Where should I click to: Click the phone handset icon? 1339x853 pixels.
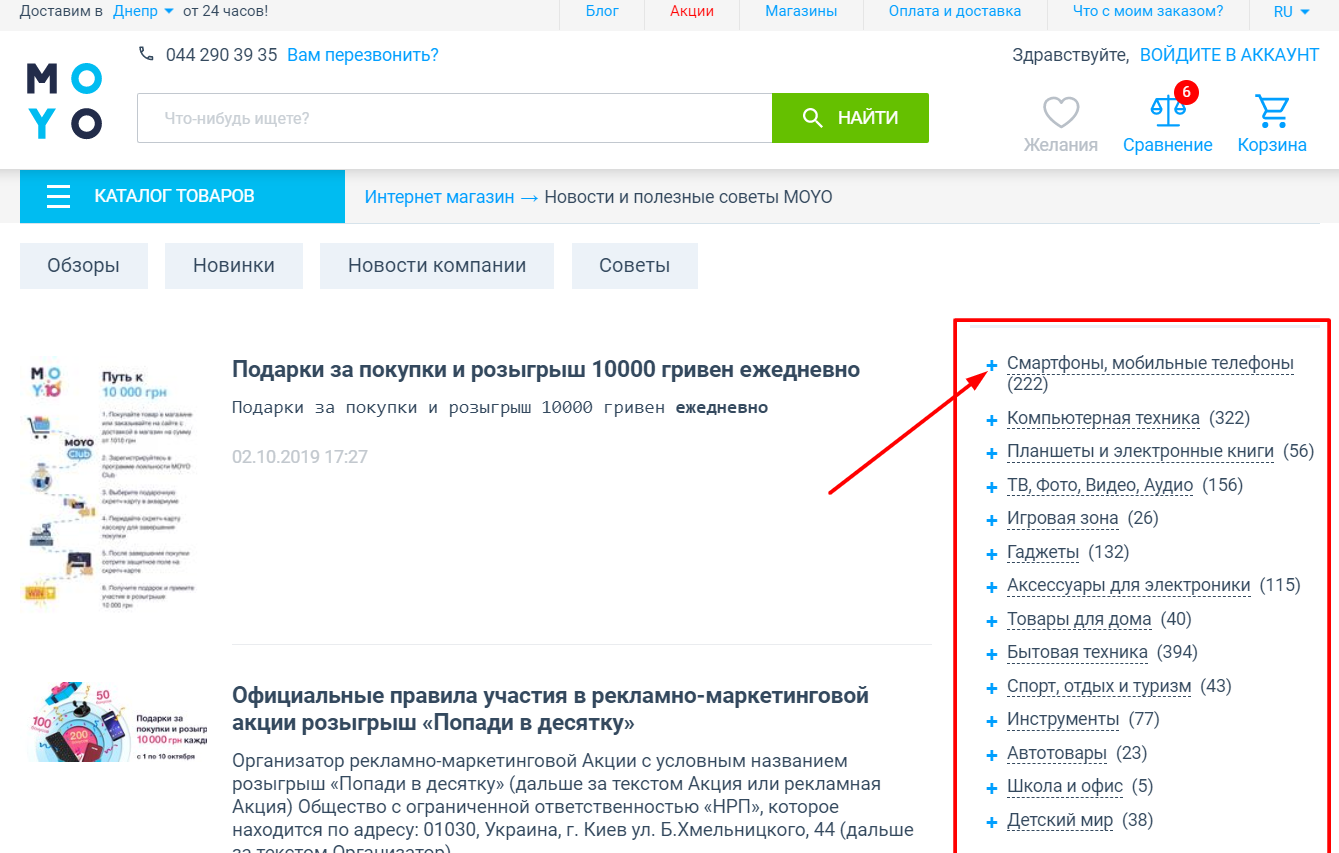(147, 54)
